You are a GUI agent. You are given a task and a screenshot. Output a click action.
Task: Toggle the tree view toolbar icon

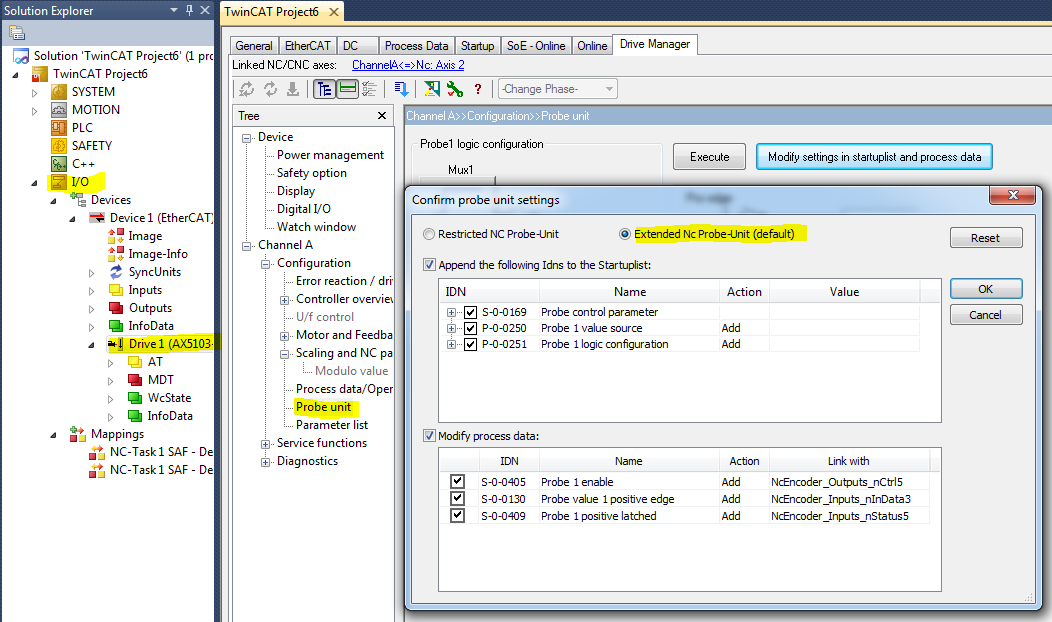coord(325,89)
